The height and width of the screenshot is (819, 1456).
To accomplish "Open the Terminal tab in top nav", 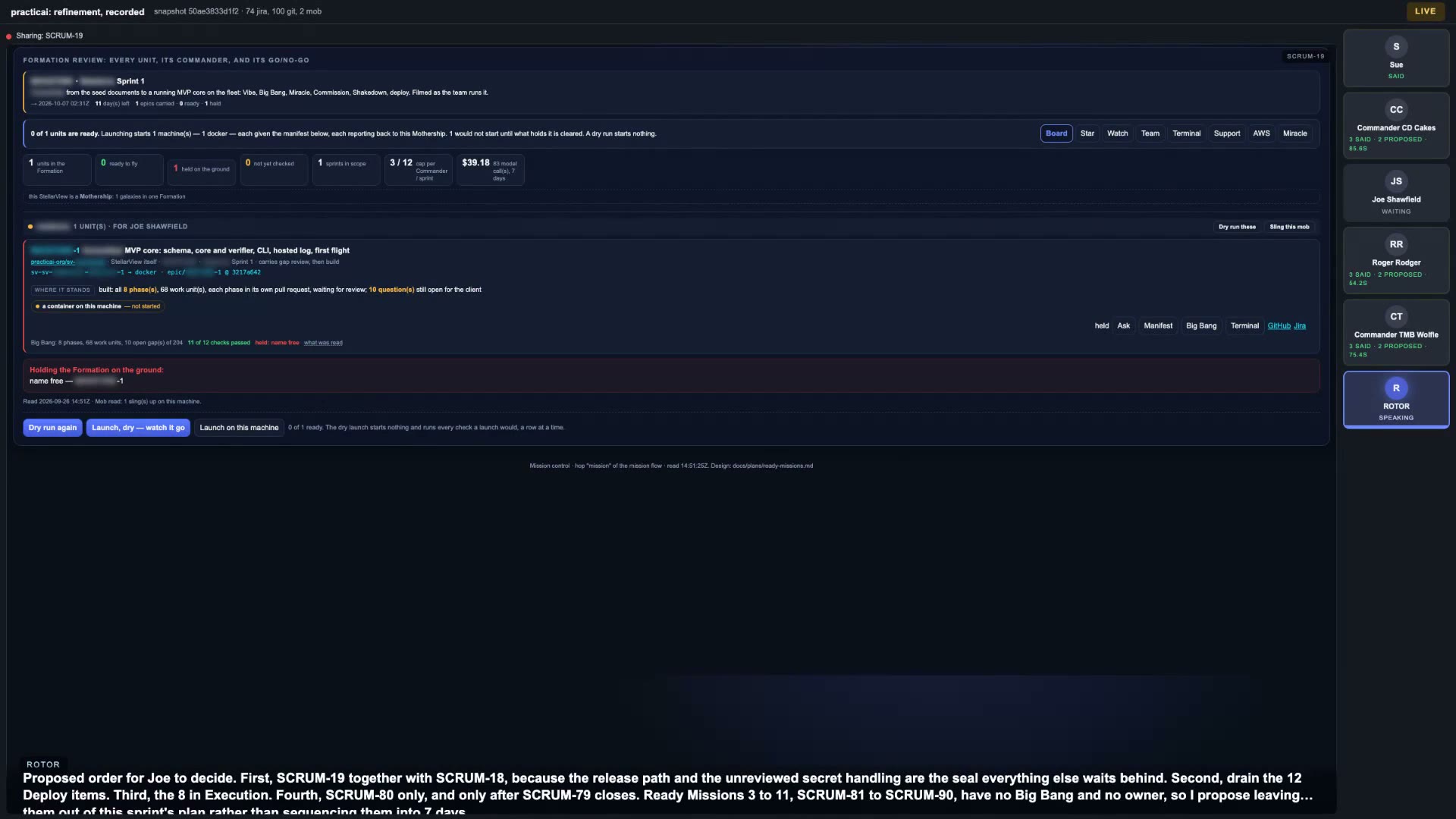I will (1187, 133).
